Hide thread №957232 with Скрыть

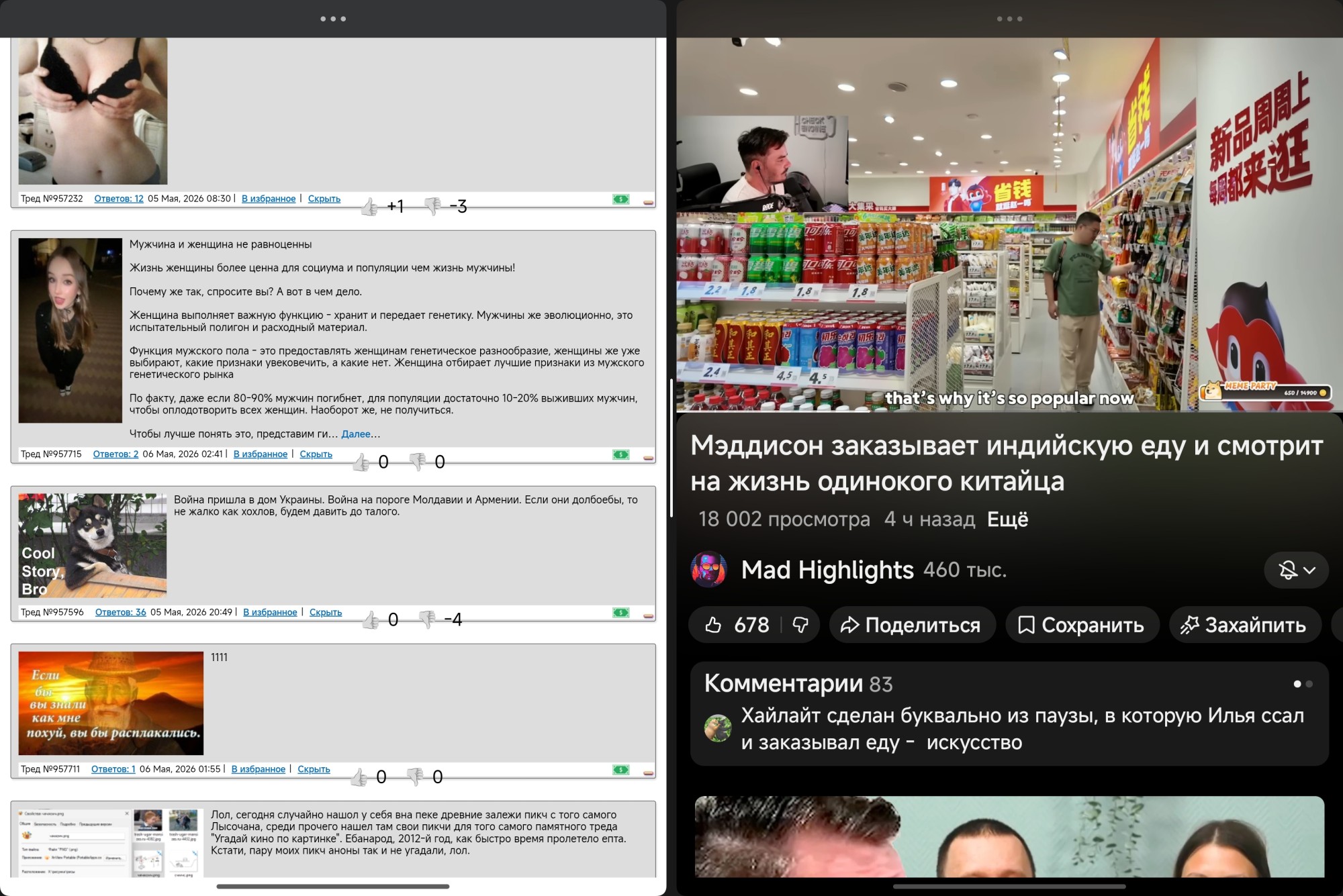pos(324,199)
